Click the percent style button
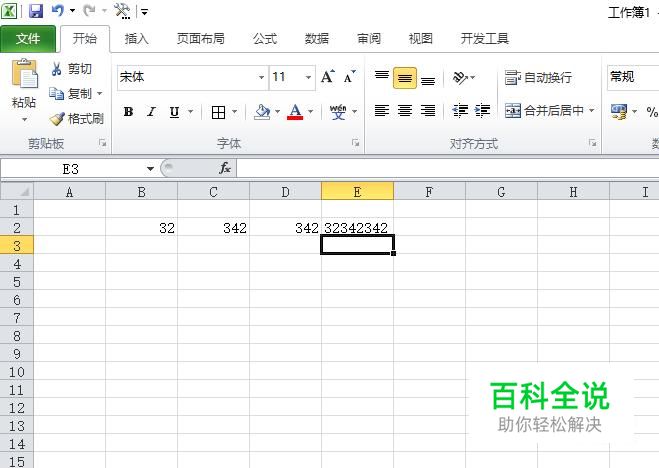The height and width of the screenshot is (468, 659). [652, 112]
